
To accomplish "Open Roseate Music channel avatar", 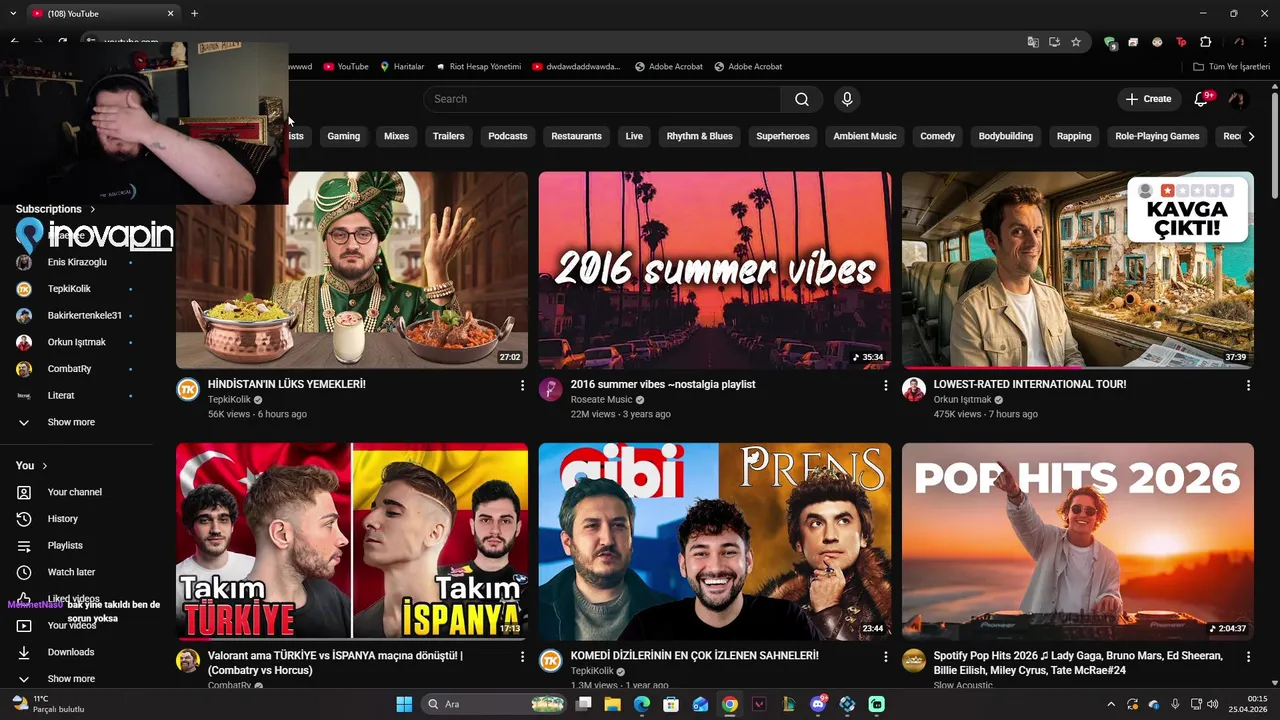I will 551,389.
